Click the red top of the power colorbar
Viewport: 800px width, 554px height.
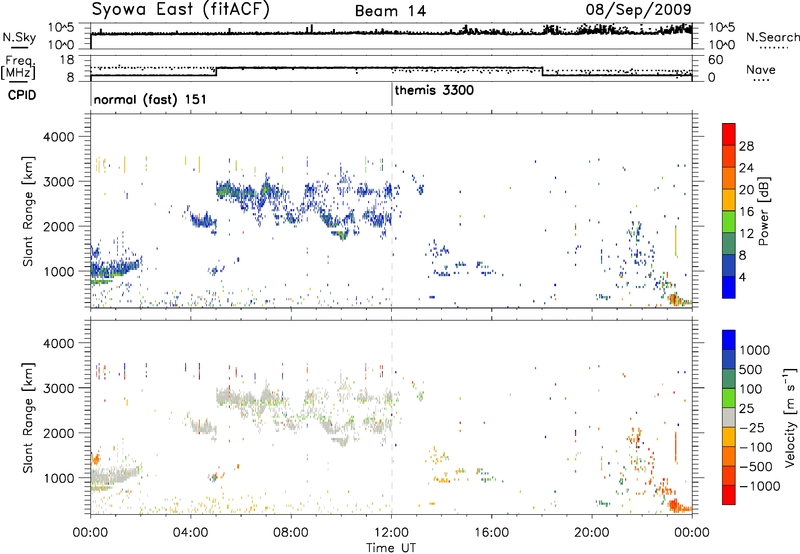click(x=729, y=133)
